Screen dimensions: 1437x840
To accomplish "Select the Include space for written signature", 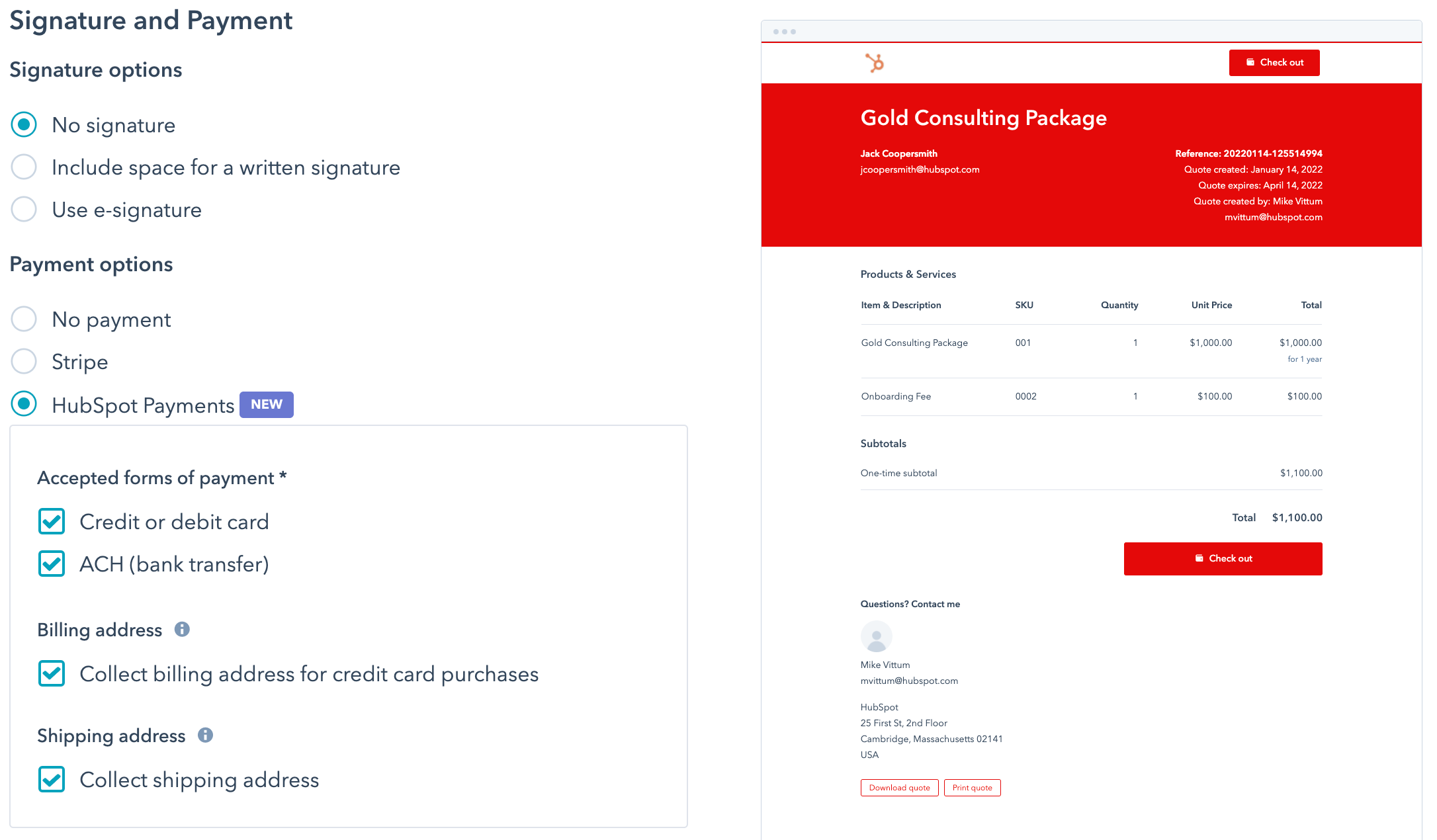I will pyautogui.click(x=24, y=168).
